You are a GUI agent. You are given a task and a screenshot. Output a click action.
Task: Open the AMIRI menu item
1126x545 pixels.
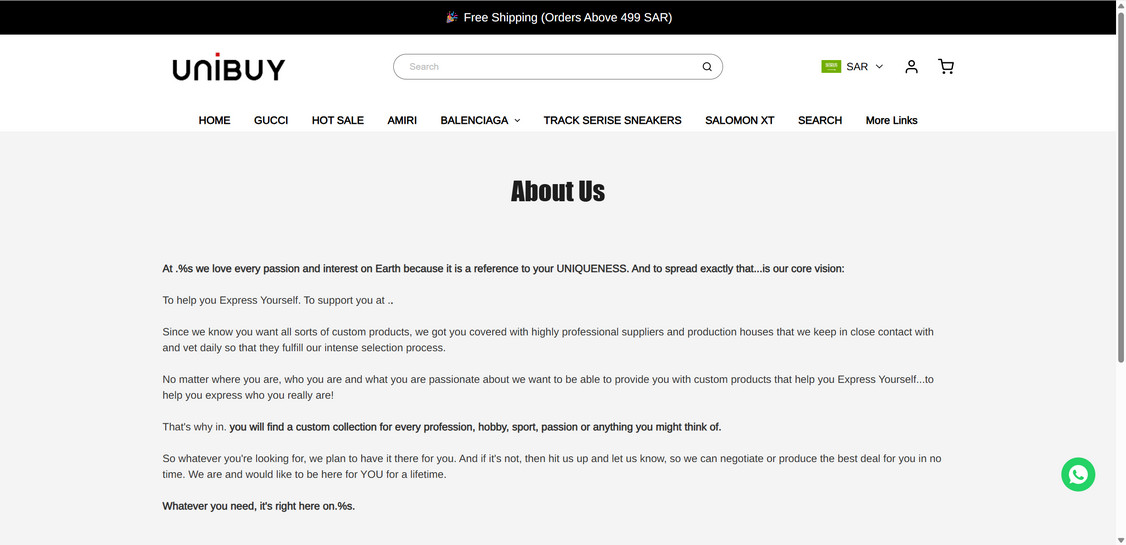coord(402,121)
